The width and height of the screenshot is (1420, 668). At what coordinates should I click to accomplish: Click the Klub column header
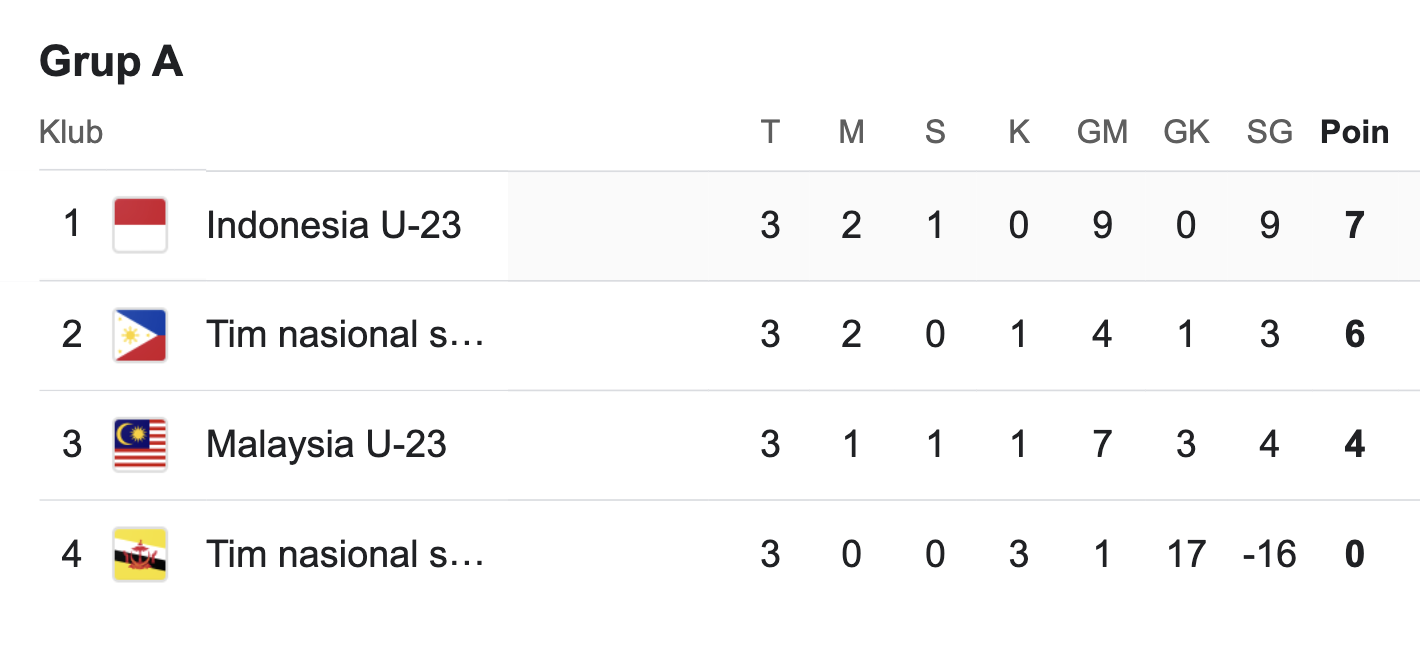click(x=71, y=132)
